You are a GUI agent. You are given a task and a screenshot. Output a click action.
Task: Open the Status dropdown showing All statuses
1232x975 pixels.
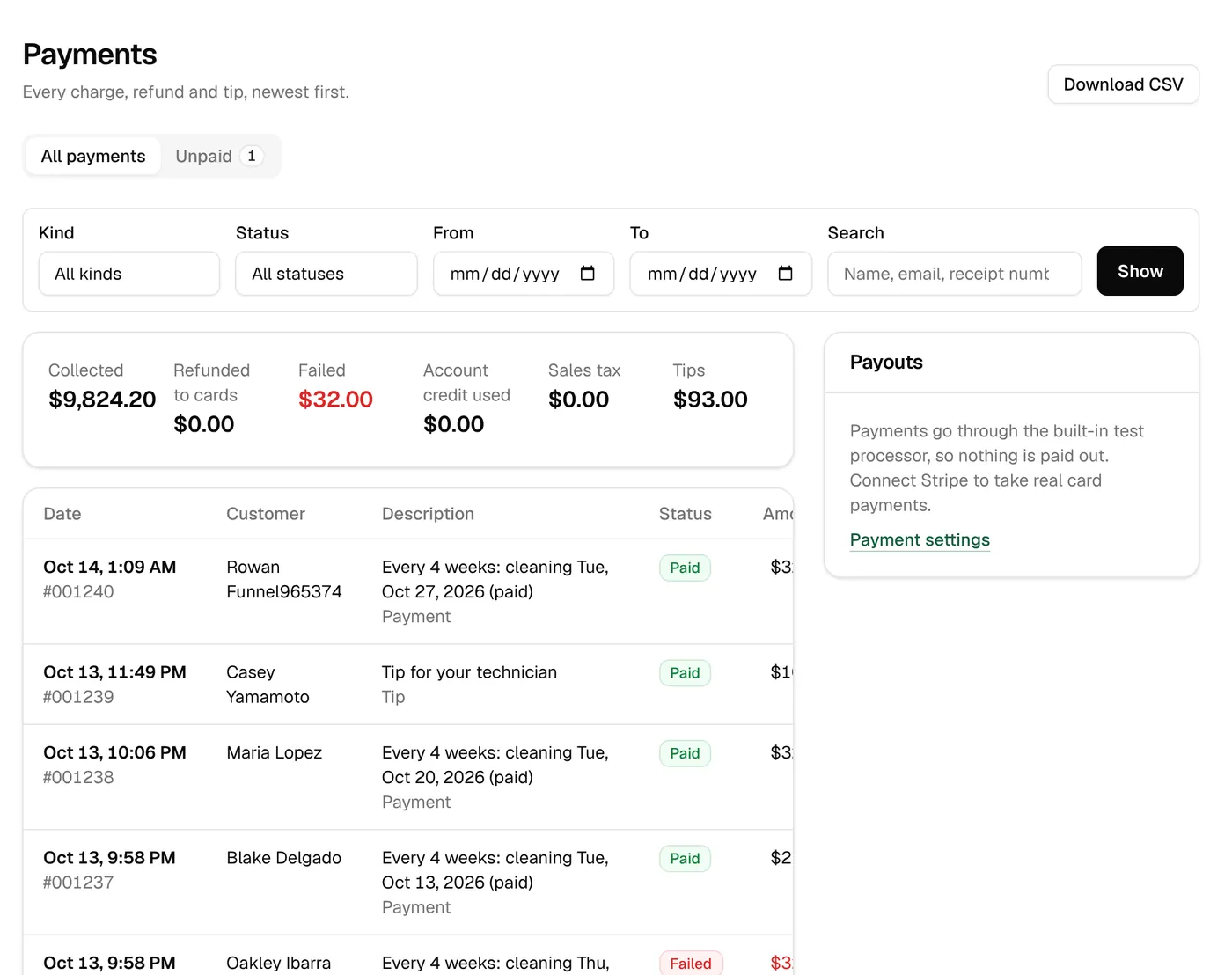(x=326, y=274)
